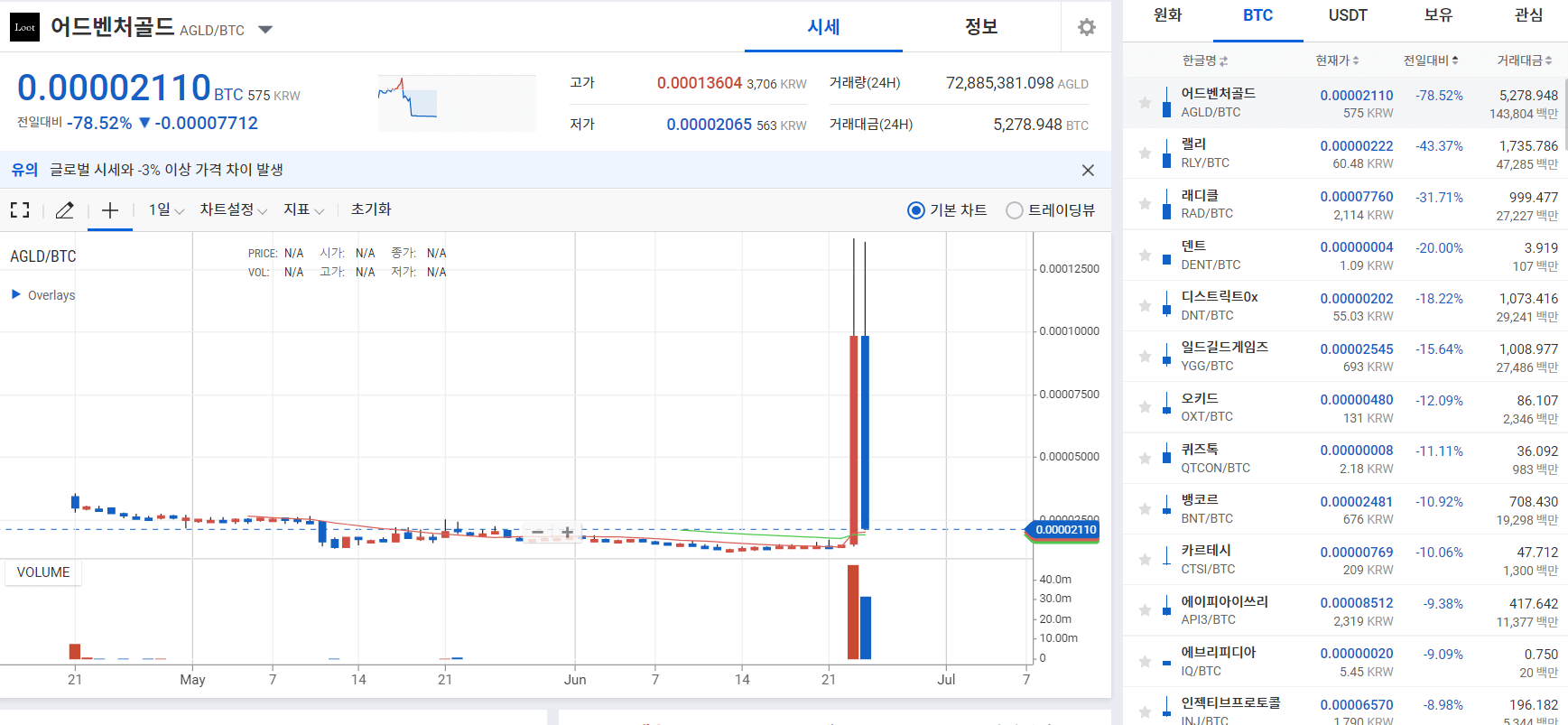Image resolution: width=1568 pixels, height=725 pixels.
Task: Open 래디클 RAD/BTC market row
Action: 1345,204
